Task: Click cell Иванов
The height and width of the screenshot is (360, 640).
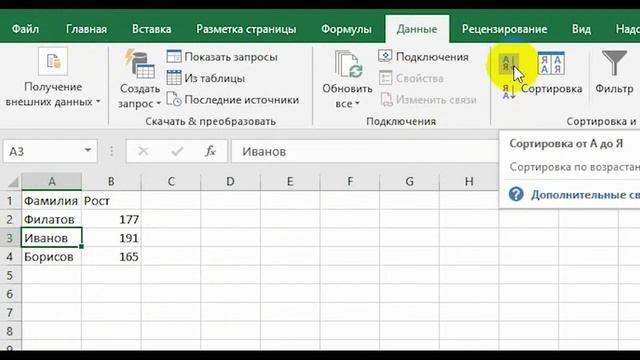Action: pos(52,238)
